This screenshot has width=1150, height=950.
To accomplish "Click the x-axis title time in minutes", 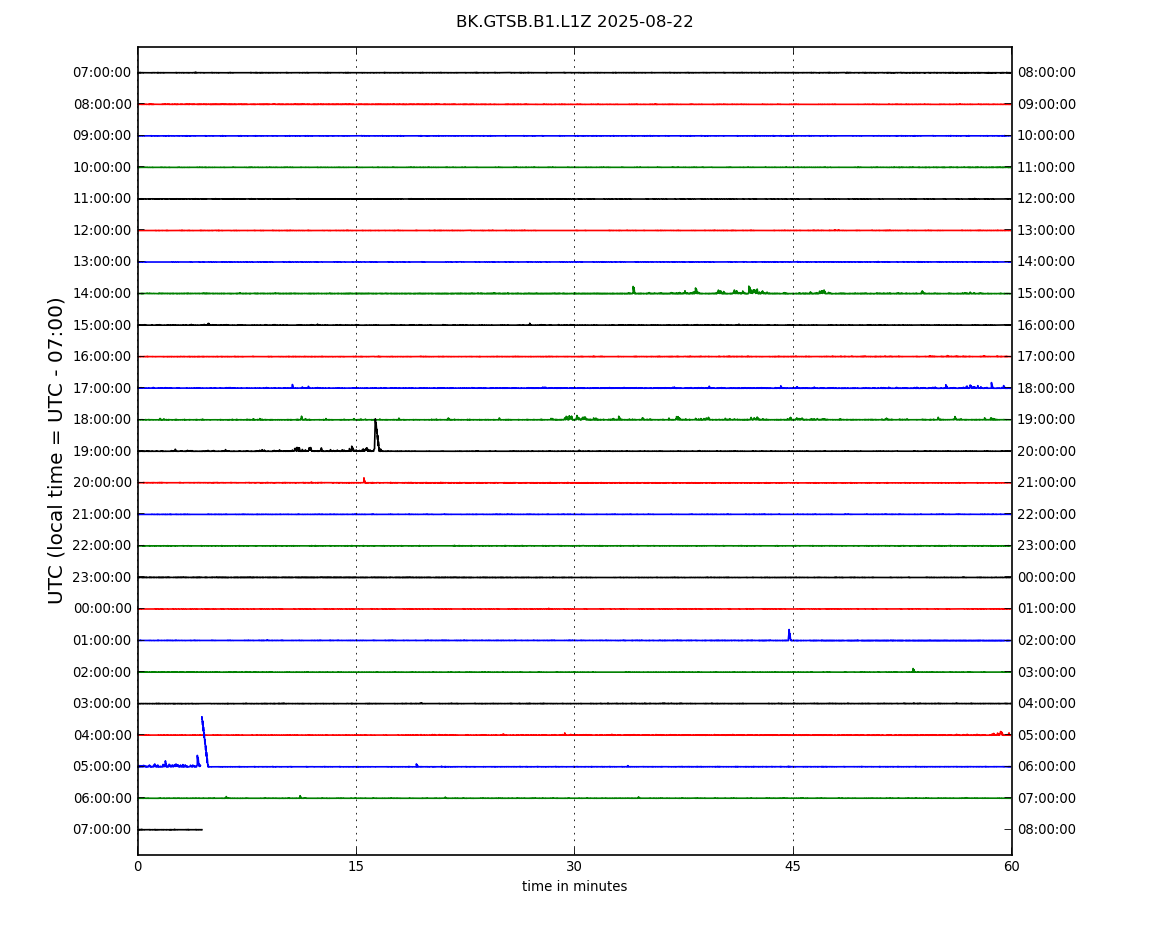I will (574, 886).
